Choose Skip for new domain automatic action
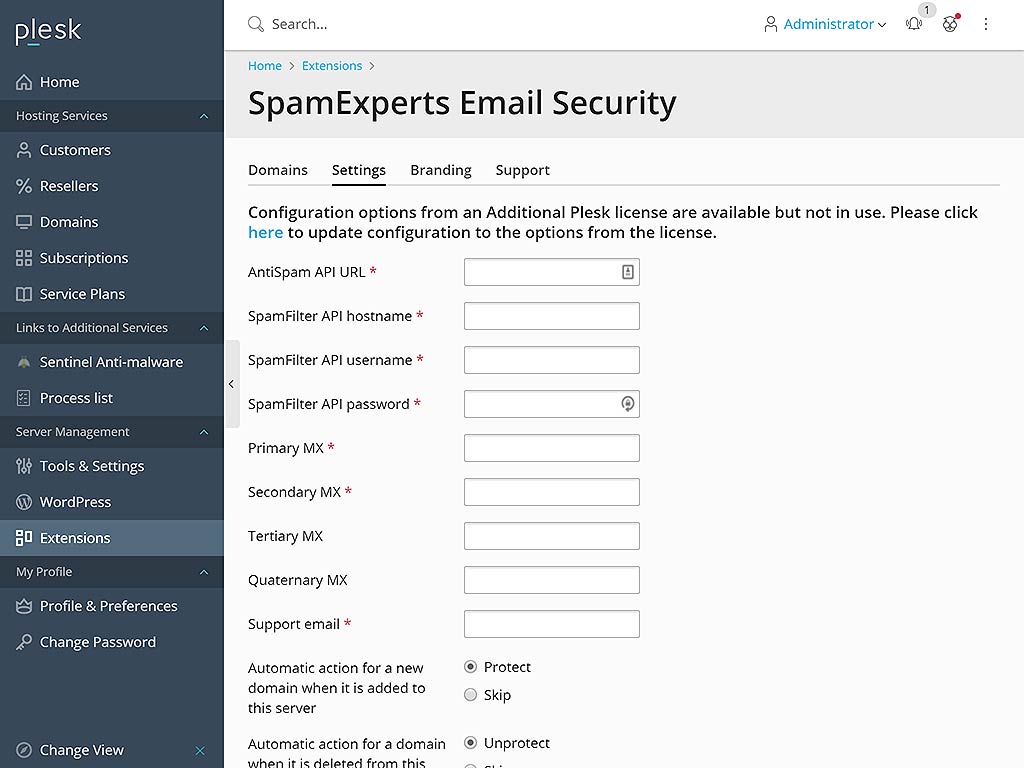The image size is (1024, 768). click(470, 695)
